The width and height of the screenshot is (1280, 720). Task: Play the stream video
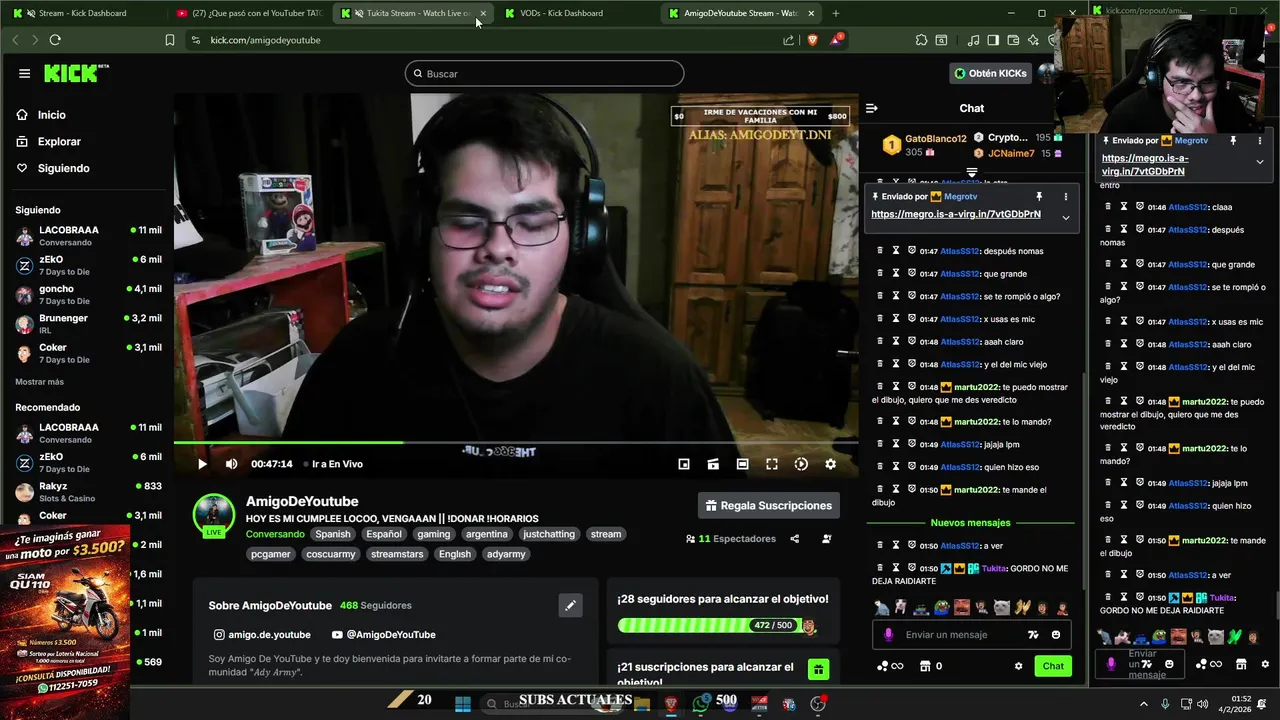(202, 464)
